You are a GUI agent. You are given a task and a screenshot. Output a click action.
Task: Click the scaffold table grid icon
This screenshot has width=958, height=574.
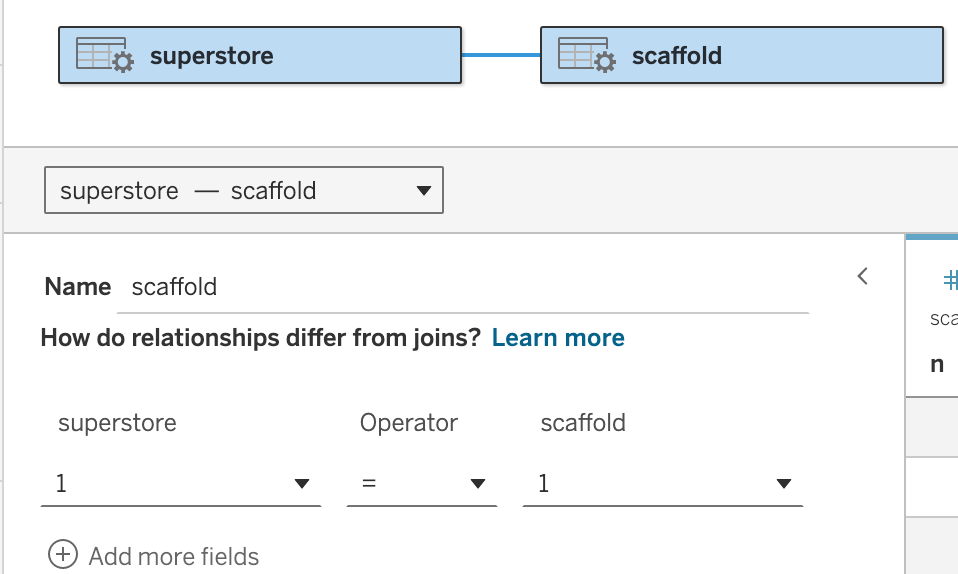click(x=586, y=55)
